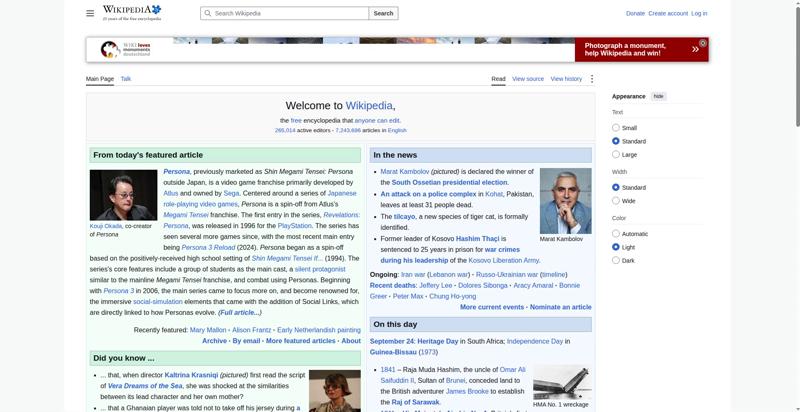
Task: Click the Wikipedia logo
Action: point(132,13)
